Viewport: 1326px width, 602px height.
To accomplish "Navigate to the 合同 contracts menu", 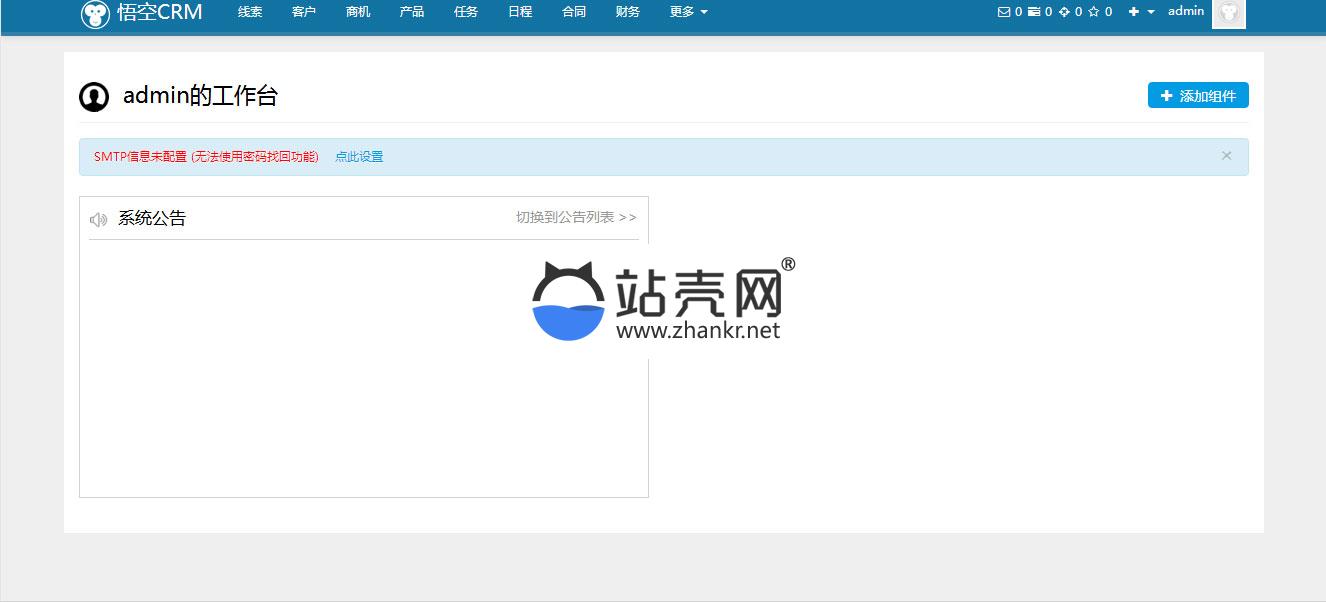I will (x=574, y=12).
